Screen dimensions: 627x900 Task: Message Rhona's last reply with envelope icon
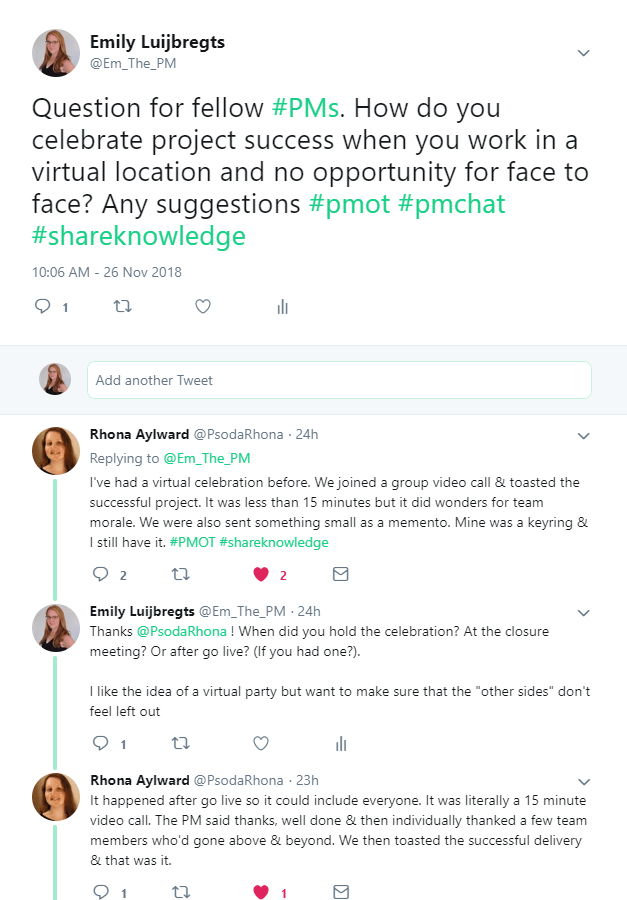[x=340, y=891]
